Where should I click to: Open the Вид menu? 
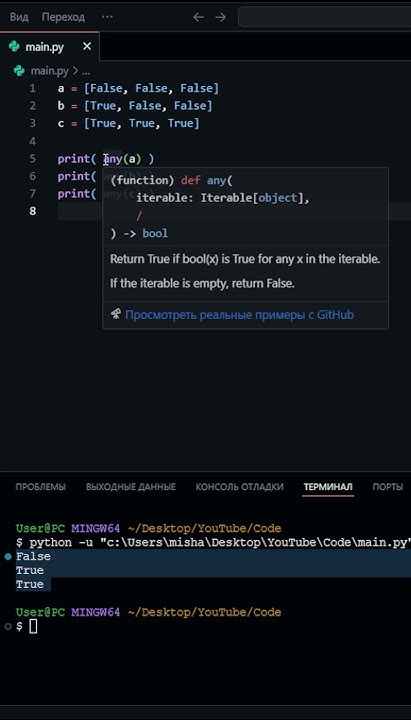(x=19, y=17)
